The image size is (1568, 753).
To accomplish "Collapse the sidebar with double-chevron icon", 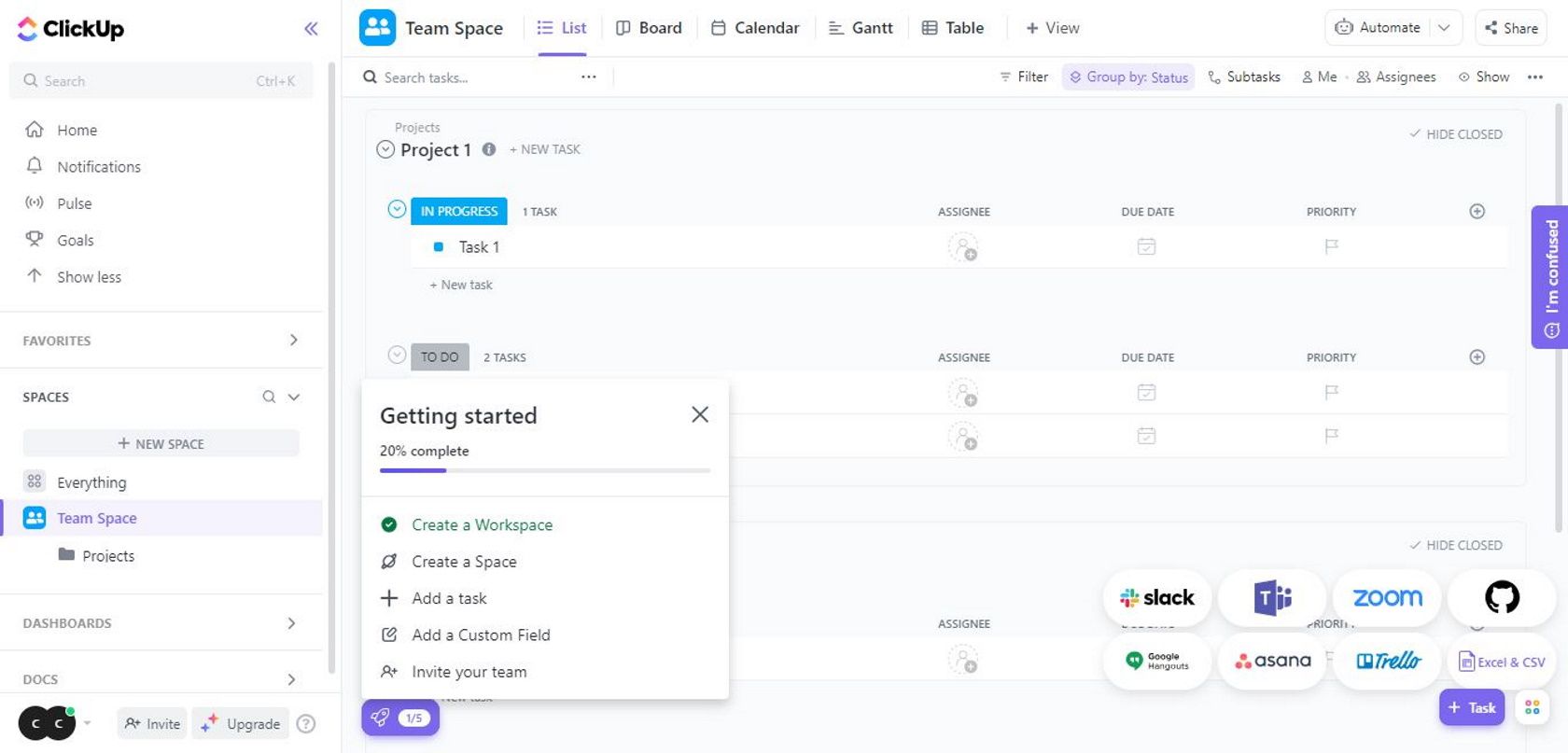I will click(311, 29).
